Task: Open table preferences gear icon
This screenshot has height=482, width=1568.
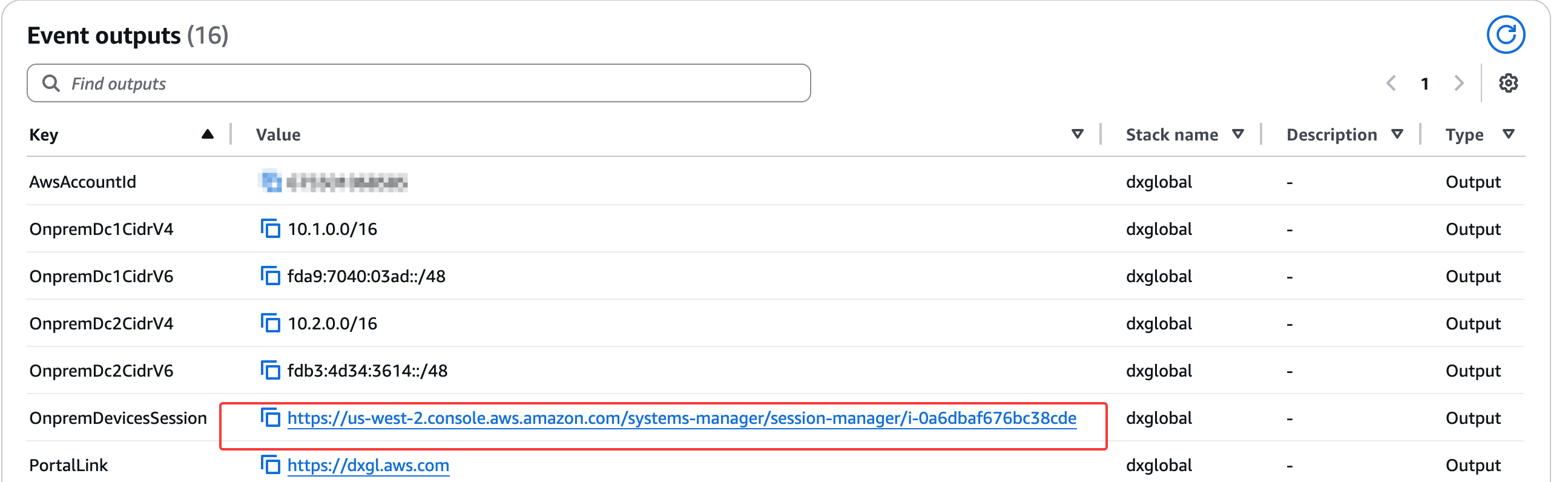Action: tap(1507, 84)
